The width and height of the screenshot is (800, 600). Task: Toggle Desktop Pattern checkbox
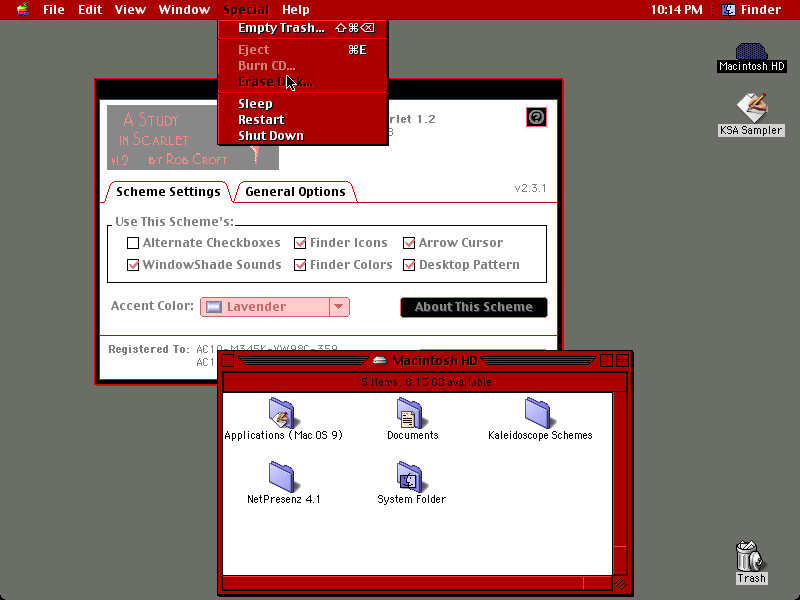coord(409,265)
